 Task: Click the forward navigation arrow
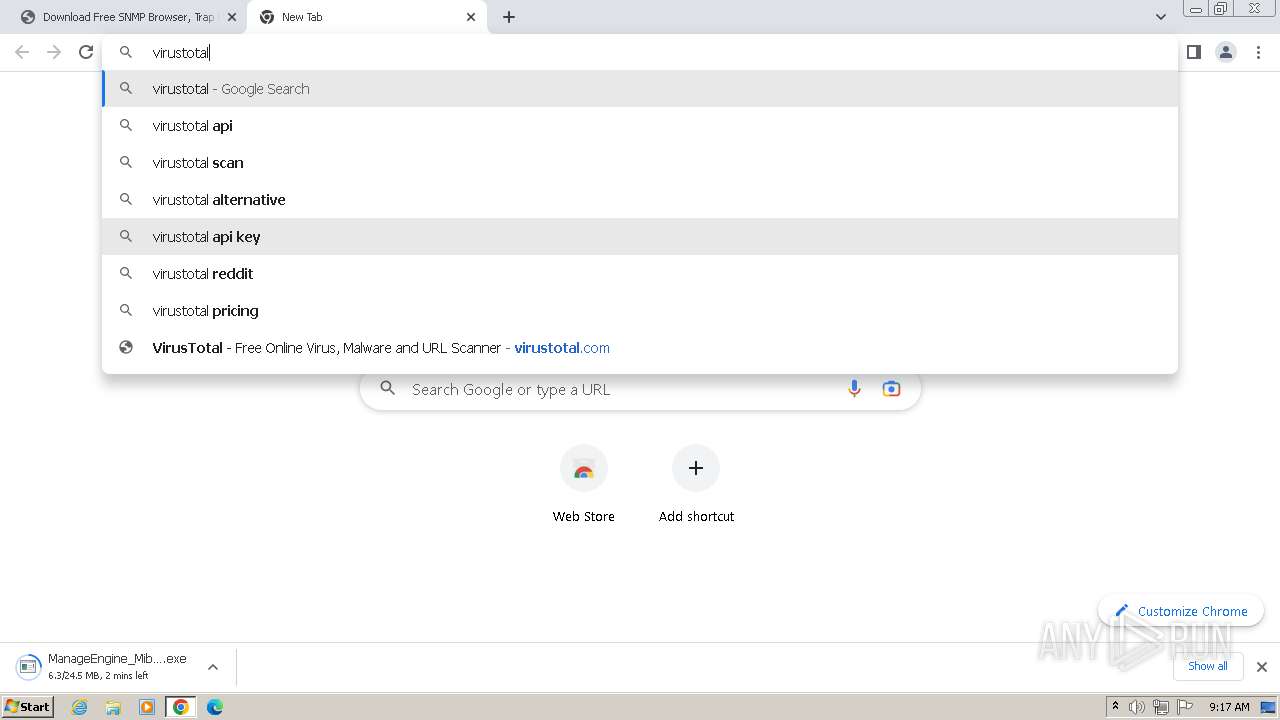(54, 52)
